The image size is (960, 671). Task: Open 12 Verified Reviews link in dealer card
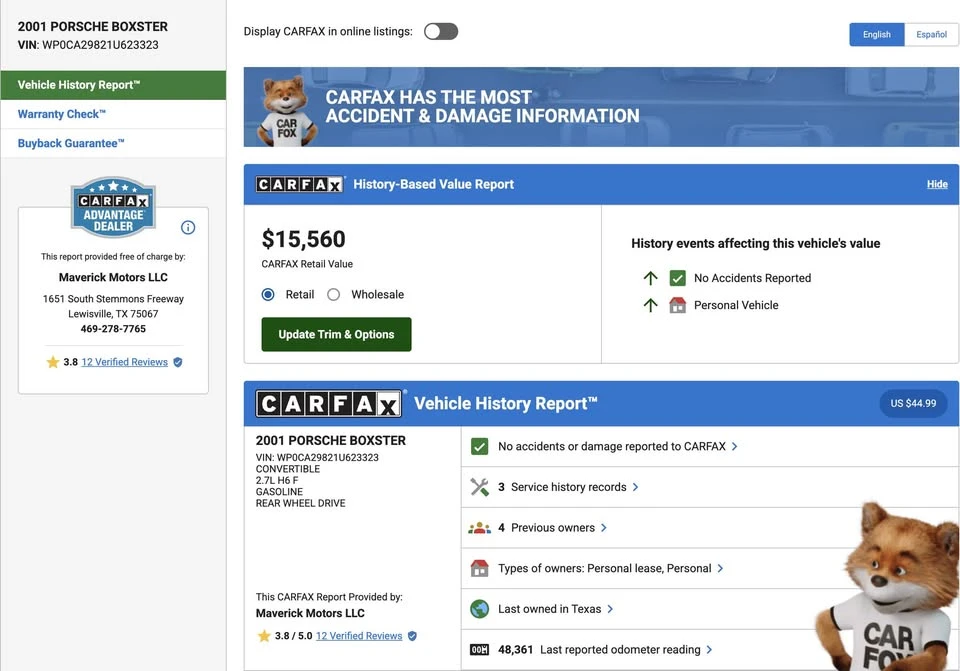click(124, 362)
